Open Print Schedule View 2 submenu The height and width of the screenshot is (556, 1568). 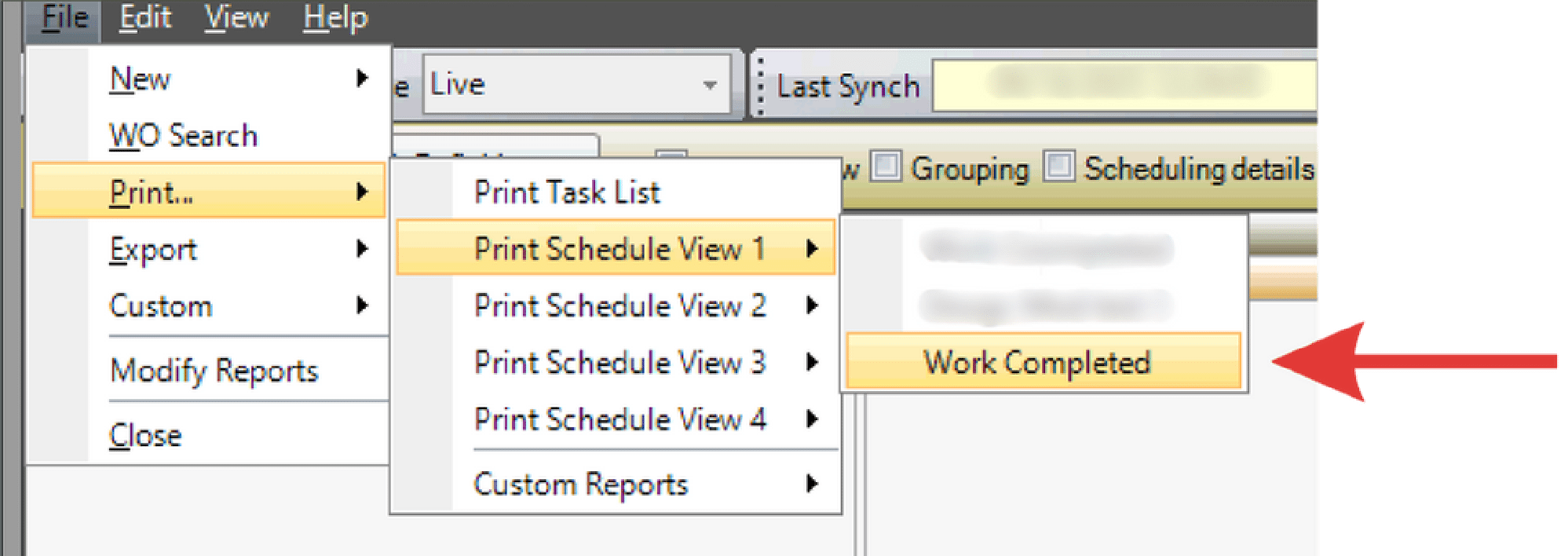(620, 305)
